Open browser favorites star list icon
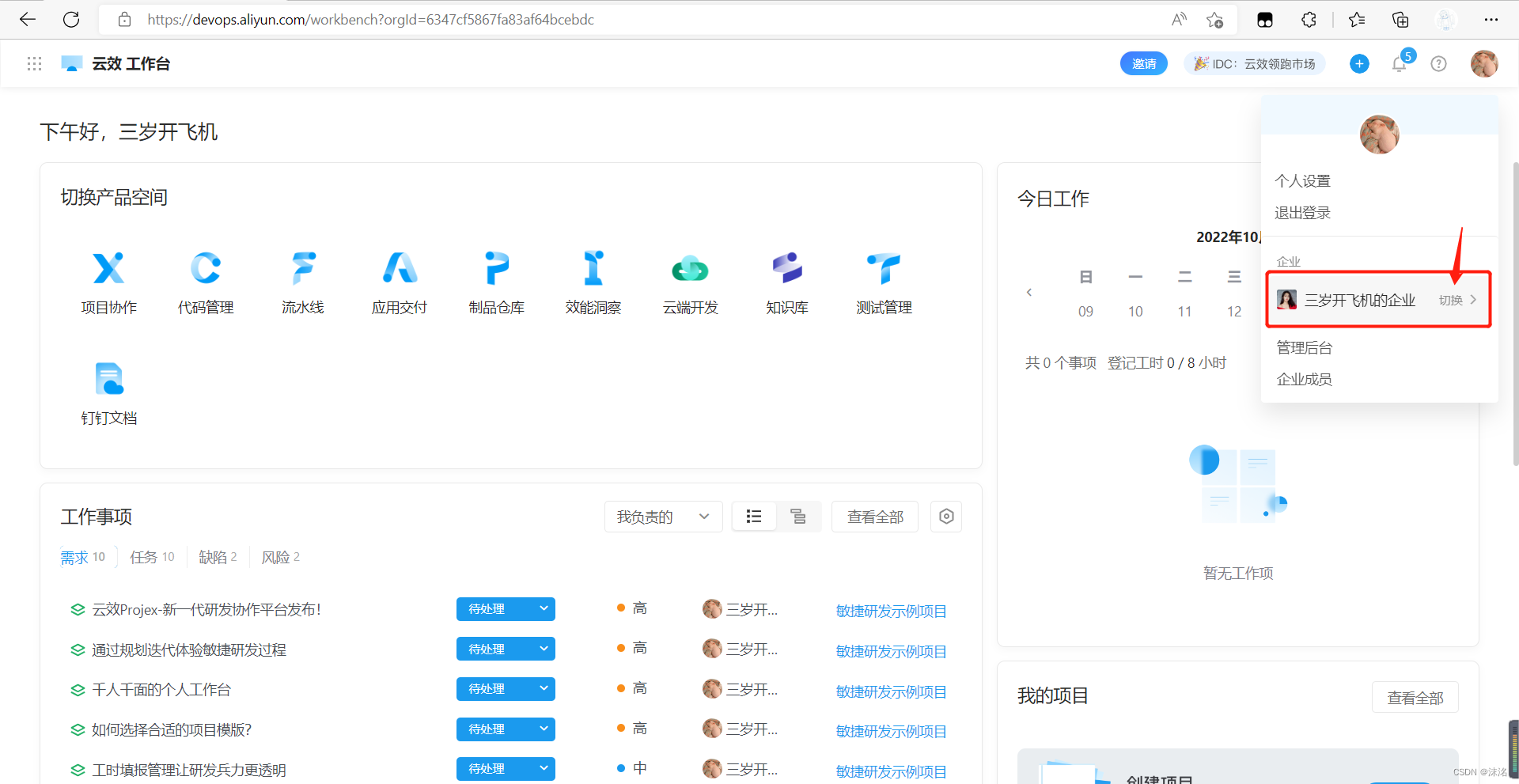Viewport: 1519px width, 784px height. click(1357, 20)
